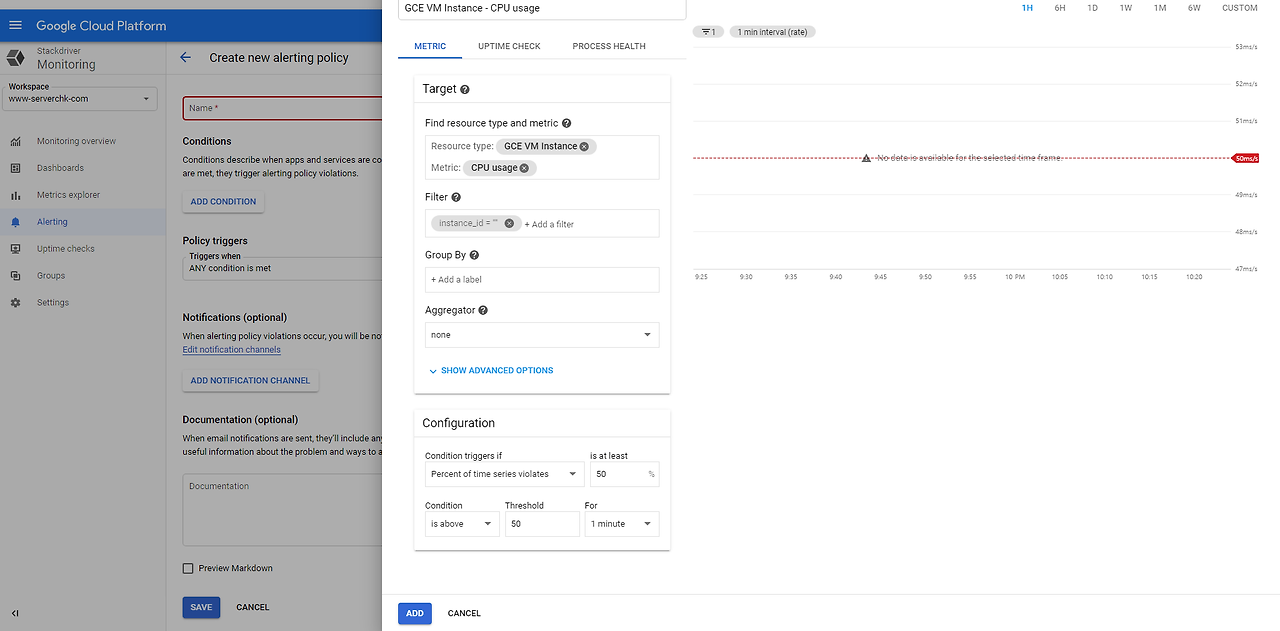Open the For 1 minute dropdown
The image size is (1280, 631).
(x=622, y=524)
